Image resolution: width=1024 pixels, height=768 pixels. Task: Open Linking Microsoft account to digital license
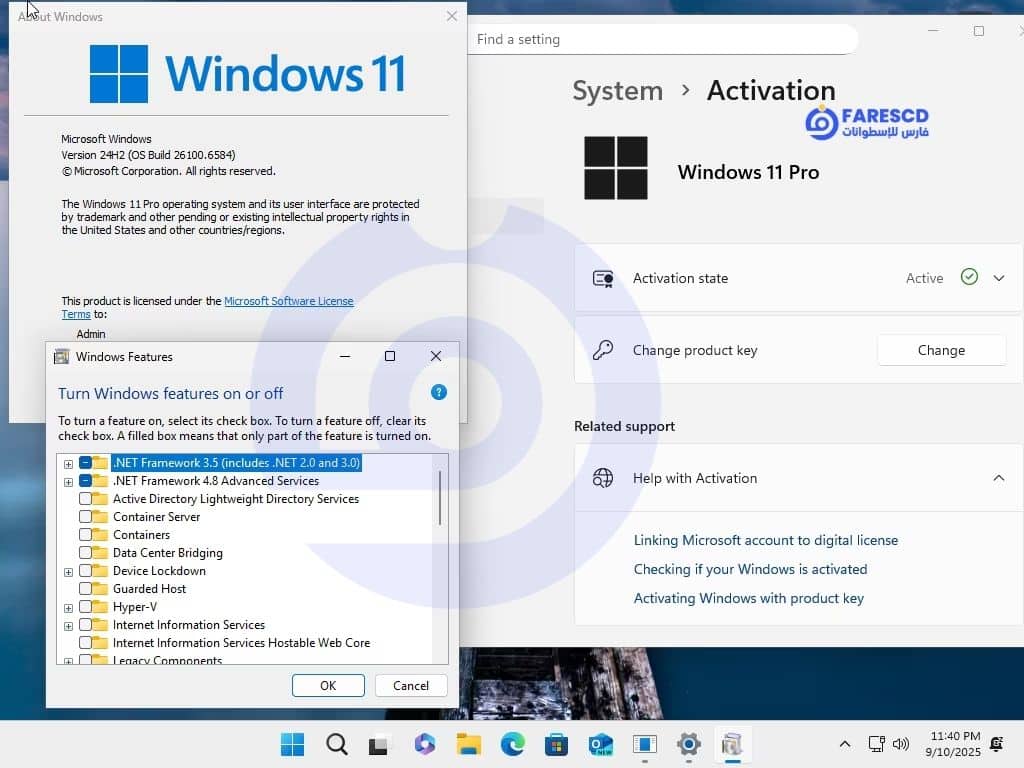click(x=765, y=540)
